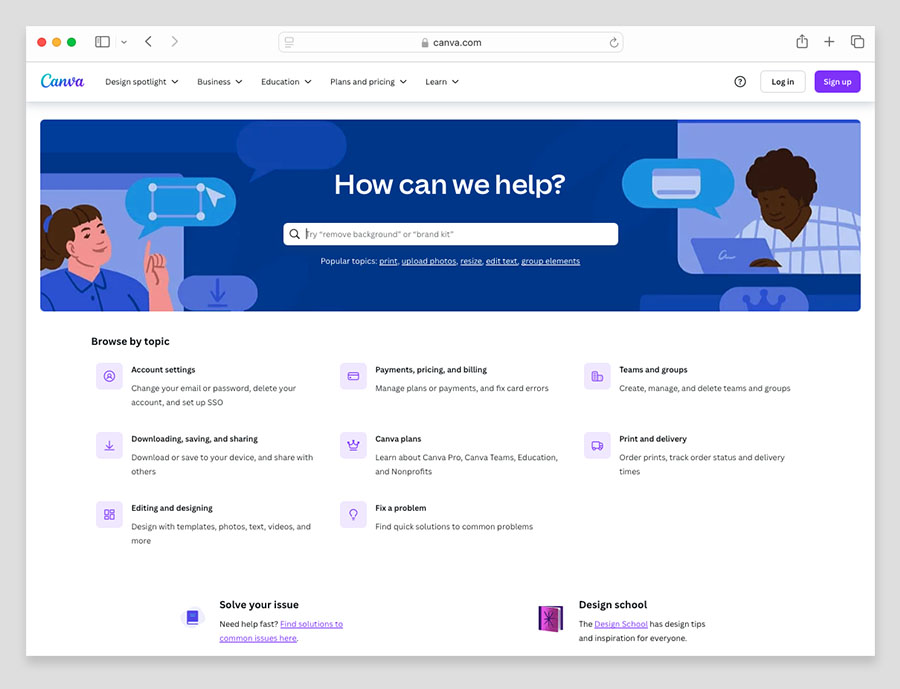The image size is (900, 689).
Task: Open Account settings topic title
Action: click(x=163, y=370)
